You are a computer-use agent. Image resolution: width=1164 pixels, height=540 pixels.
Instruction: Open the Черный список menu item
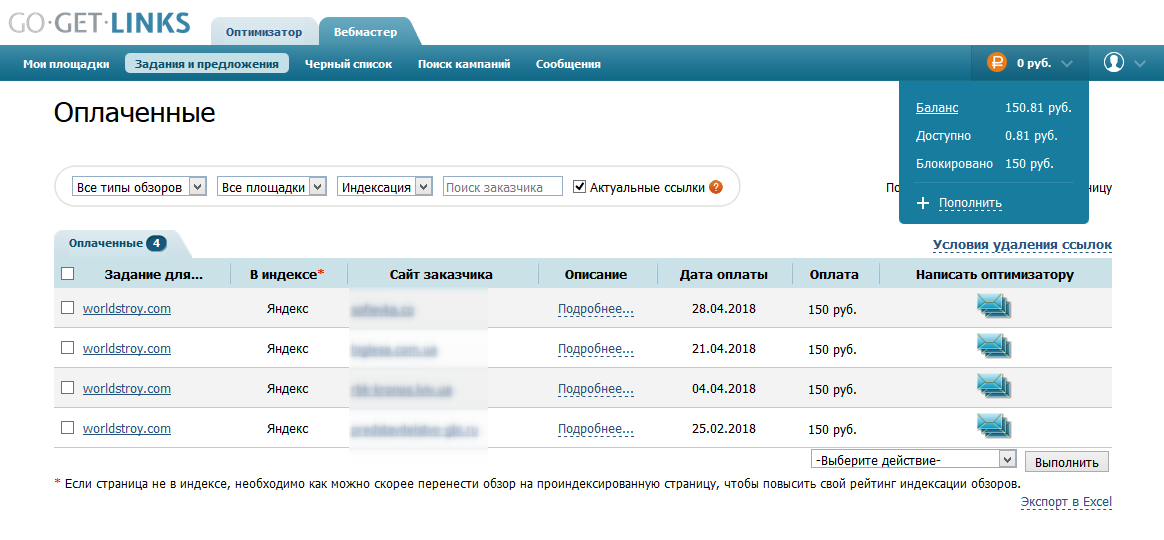(x=348, y=64)
